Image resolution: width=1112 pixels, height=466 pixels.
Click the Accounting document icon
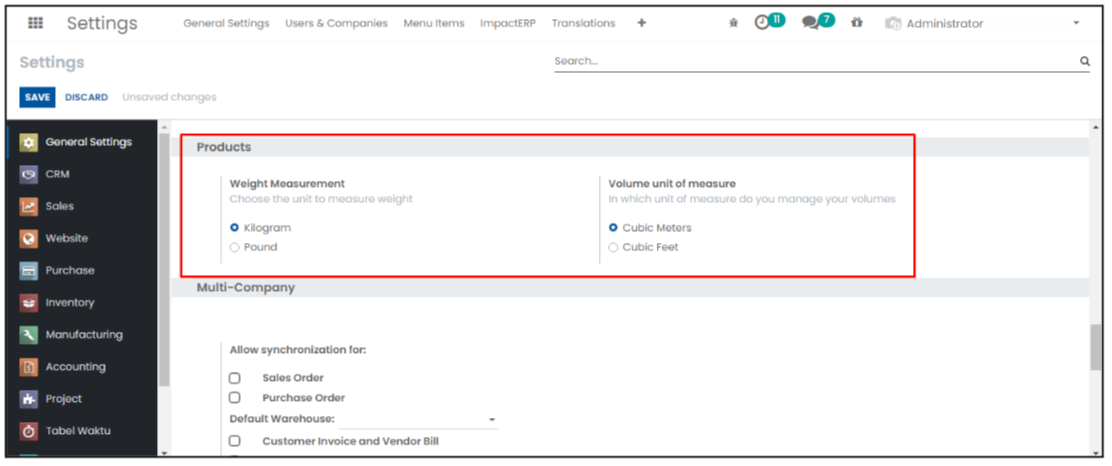pos(28,367)
